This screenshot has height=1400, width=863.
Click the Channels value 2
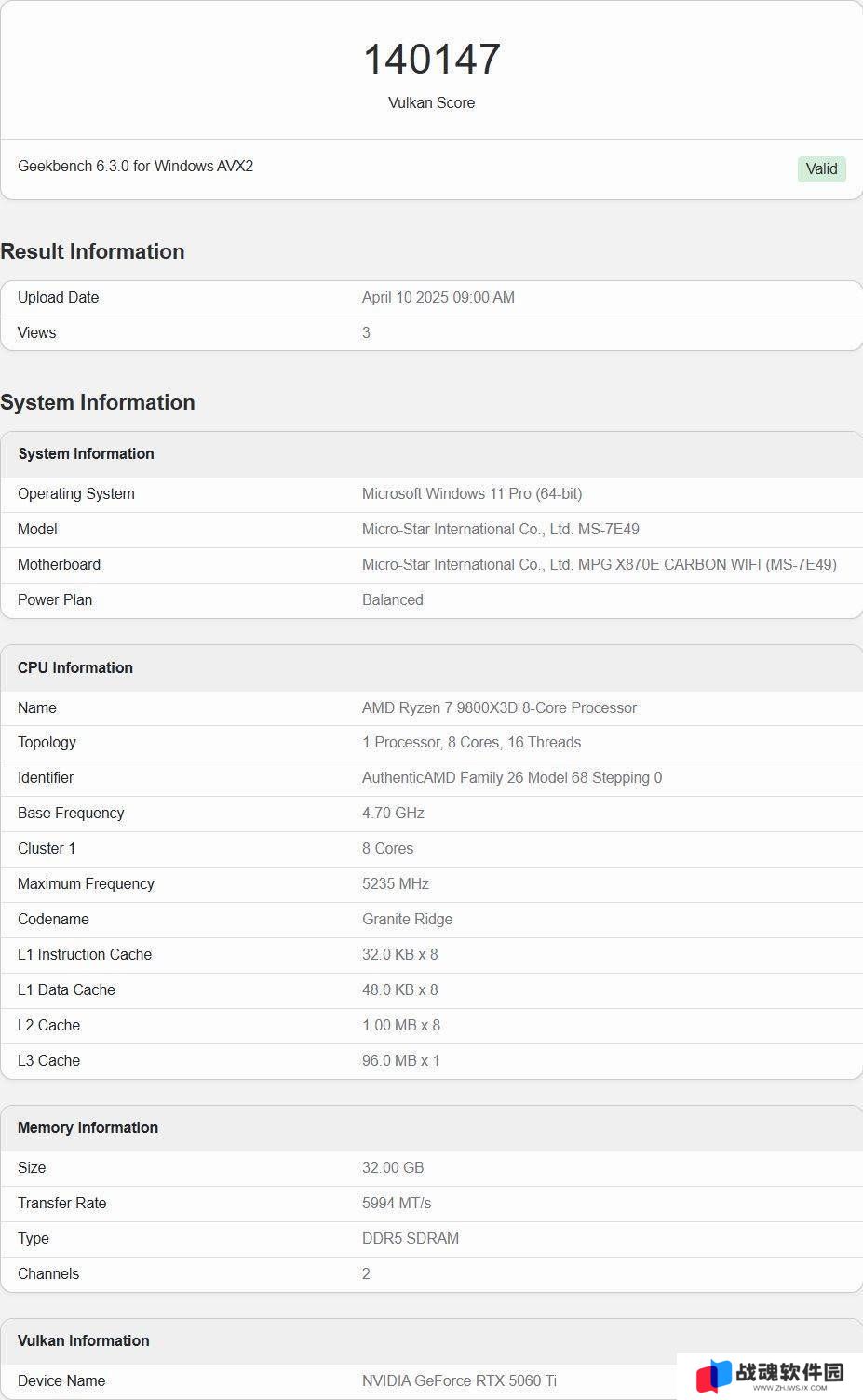[x=366, y=1273]
